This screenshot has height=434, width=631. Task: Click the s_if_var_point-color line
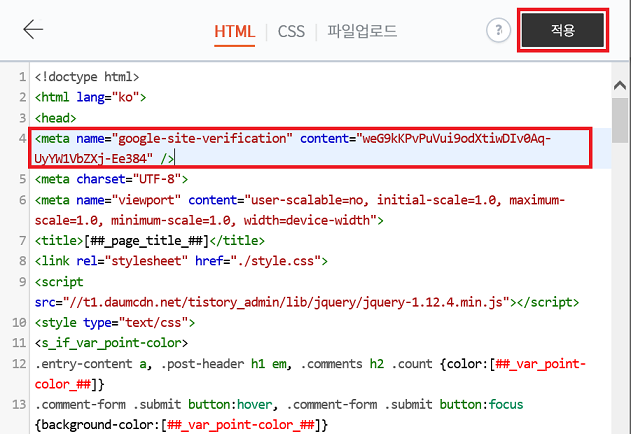pyautogui.click(x=111, y=343)
